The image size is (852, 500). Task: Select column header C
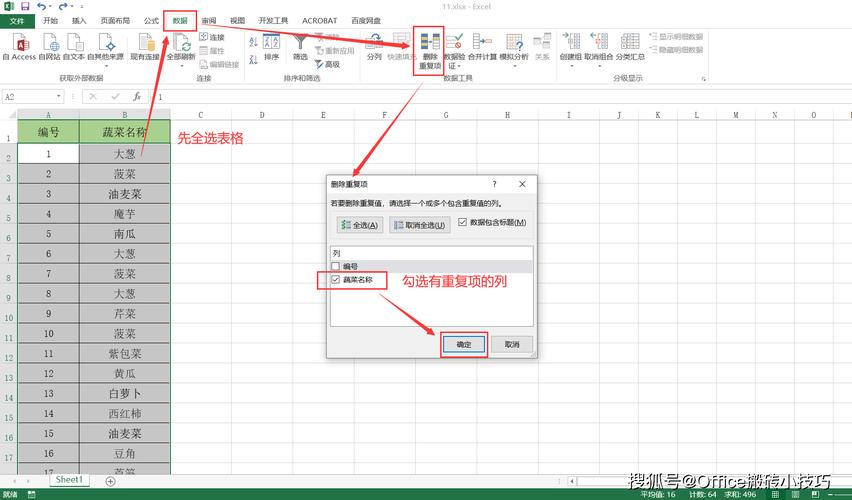click(x=201, y=115)
